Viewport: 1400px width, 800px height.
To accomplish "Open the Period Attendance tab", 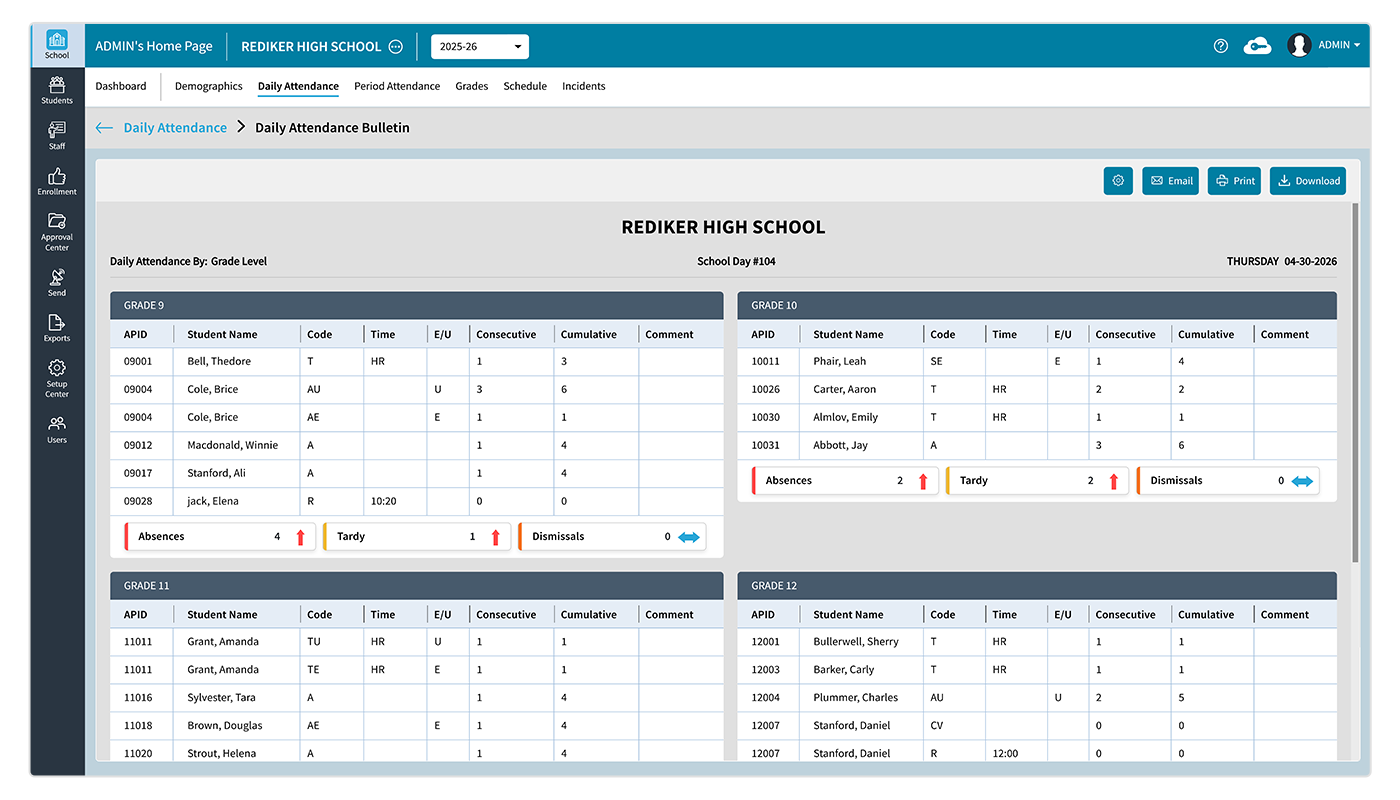I will pyautogui.click(x=397, y=86).
